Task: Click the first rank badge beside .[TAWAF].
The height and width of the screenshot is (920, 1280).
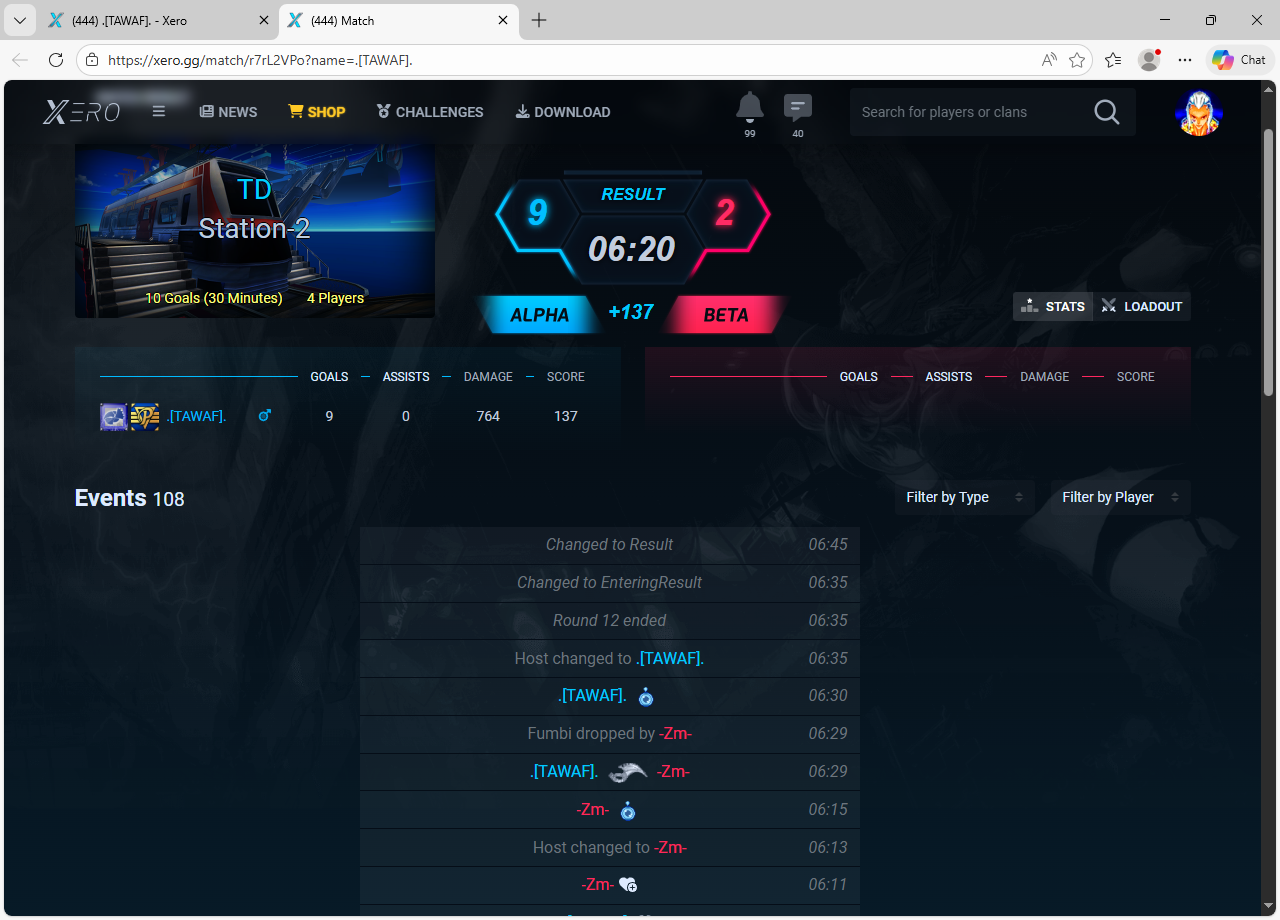Action: click(x=113, y=416)
